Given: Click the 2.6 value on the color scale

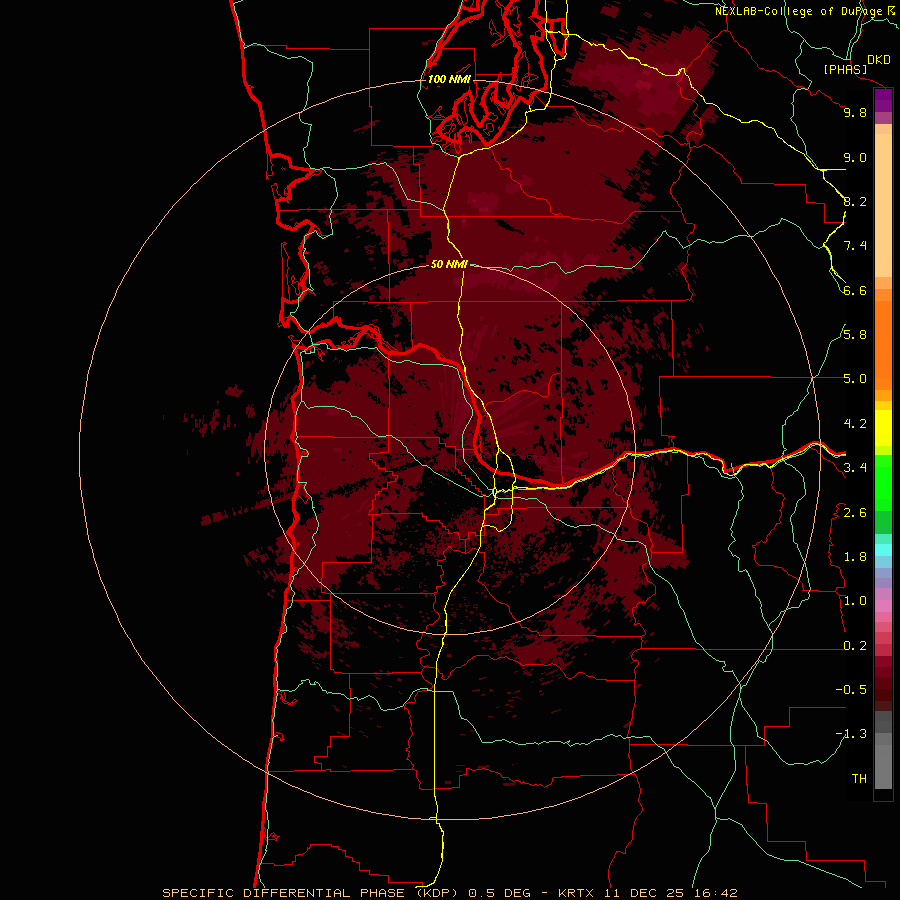Looking at the screenshot, I should tap(855, 513).
